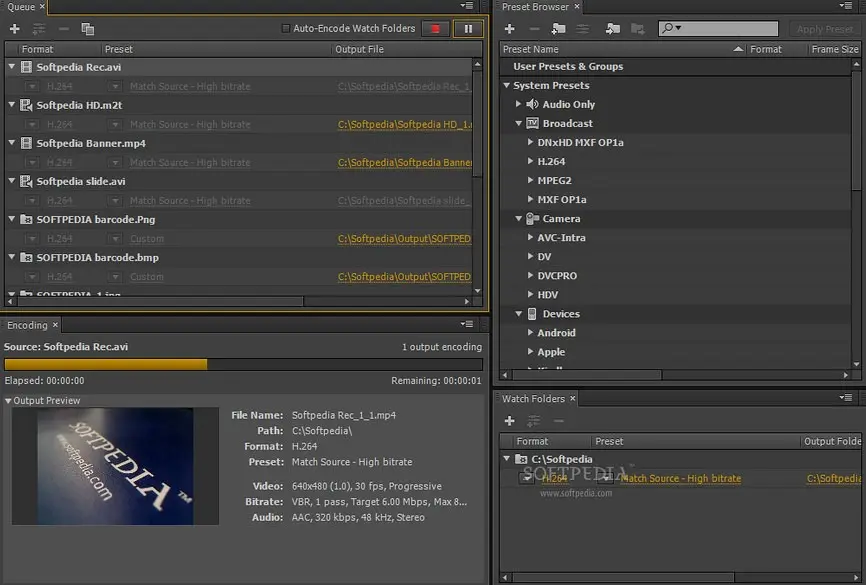Open Preset Browser panel options menu
This screenshot has height=585, width=866.
[x=846, y=6]
